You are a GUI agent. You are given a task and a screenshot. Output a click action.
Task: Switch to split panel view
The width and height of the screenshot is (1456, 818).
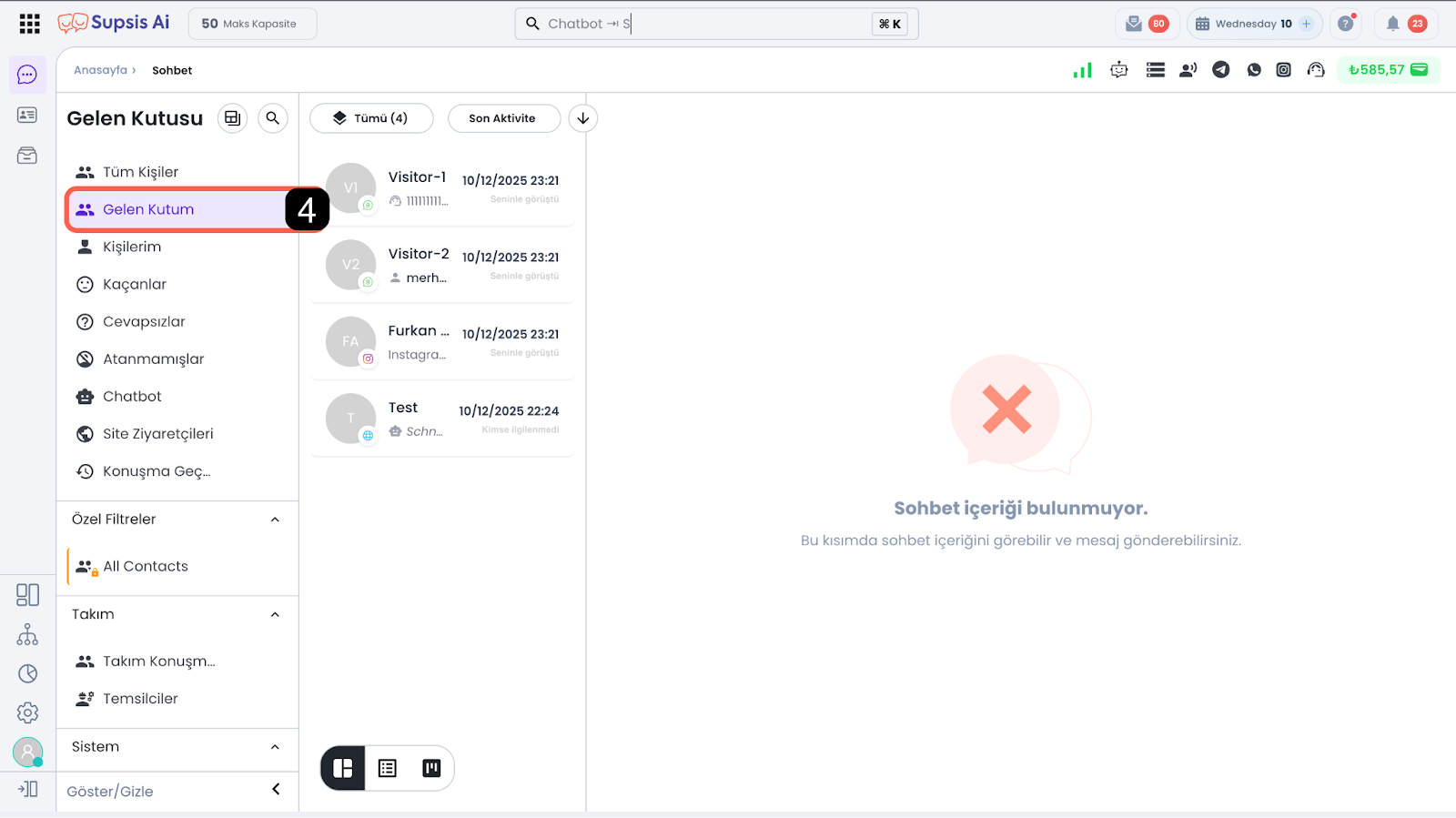click(x=343, y=769)
